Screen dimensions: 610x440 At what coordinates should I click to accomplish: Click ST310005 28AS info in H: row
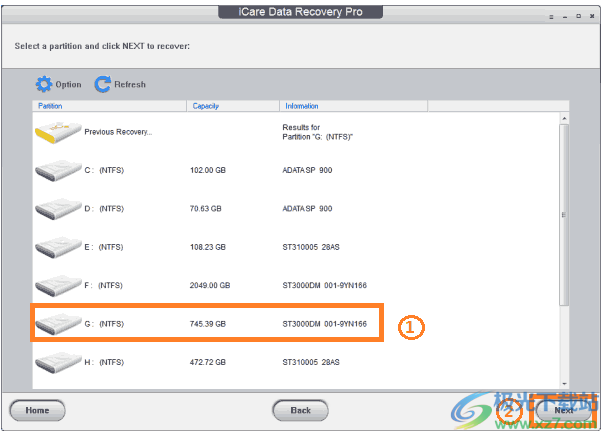311,363
